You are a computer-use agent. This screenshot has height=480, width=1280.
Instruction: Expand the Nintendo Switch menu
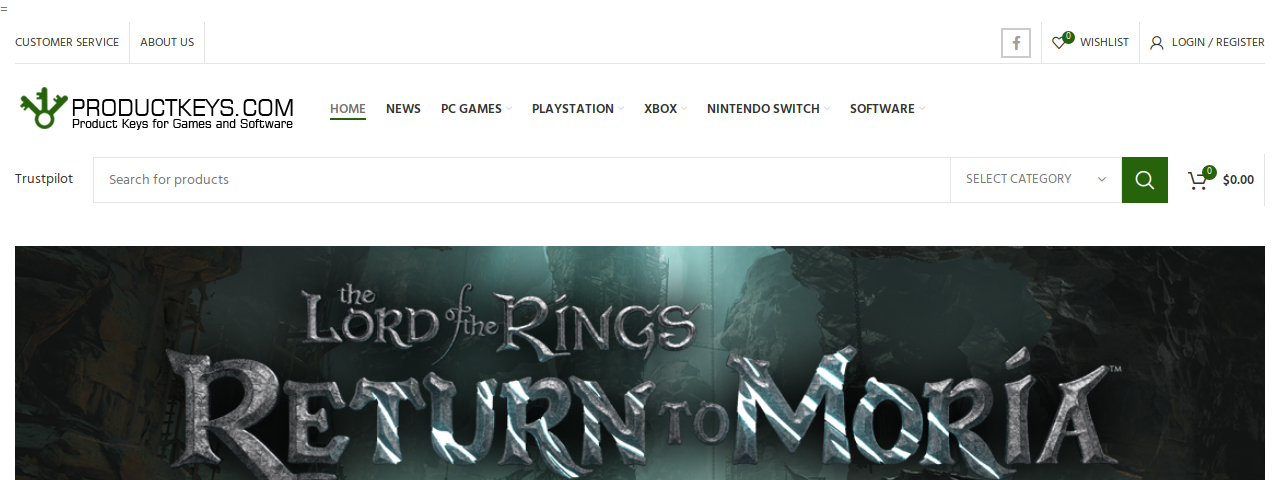[x=768, y=109]
